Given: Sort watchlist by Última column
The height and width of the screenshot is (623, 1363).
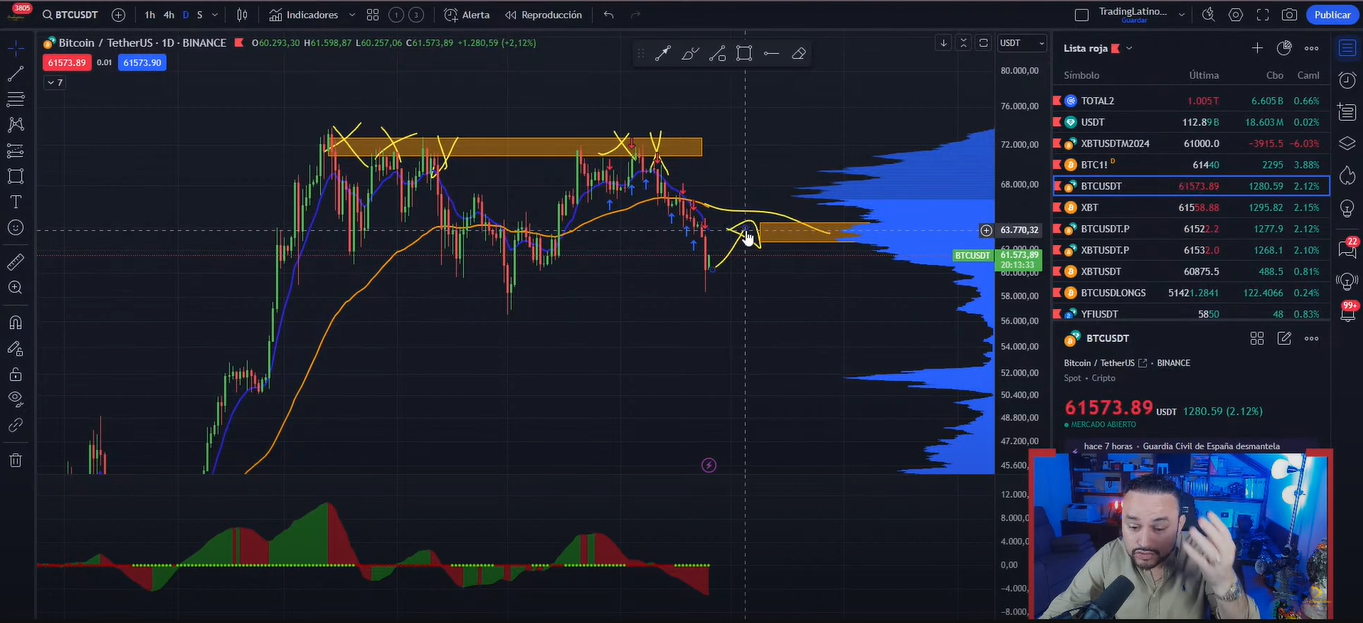Looking at the screenshot, I should point(1204,75).
